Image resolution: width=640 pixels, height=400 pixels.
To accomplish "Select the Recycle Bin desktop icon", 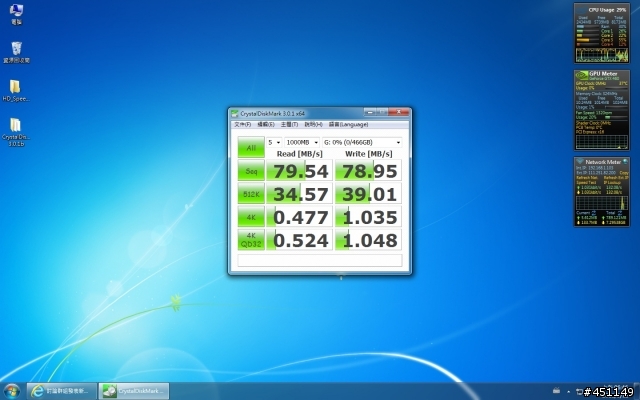I will (x=16, y=52).
